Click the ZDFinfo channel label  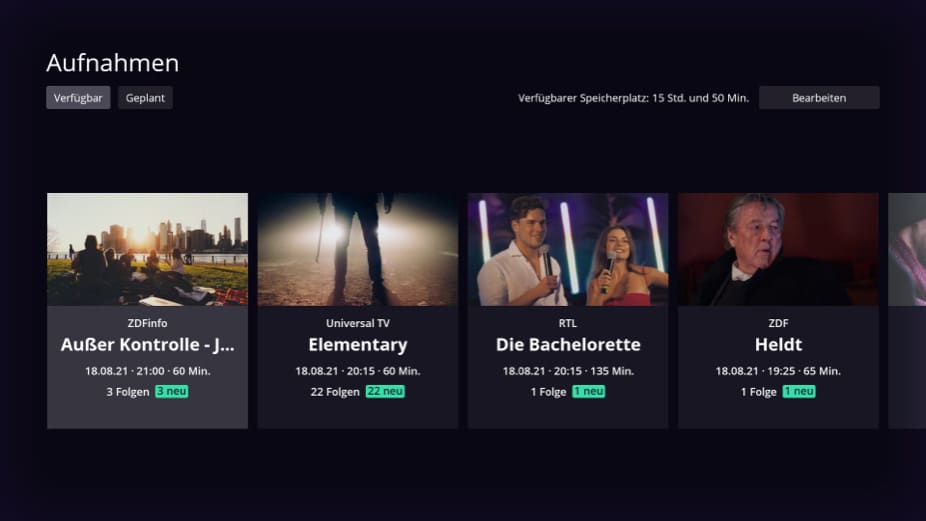[148, 323]
